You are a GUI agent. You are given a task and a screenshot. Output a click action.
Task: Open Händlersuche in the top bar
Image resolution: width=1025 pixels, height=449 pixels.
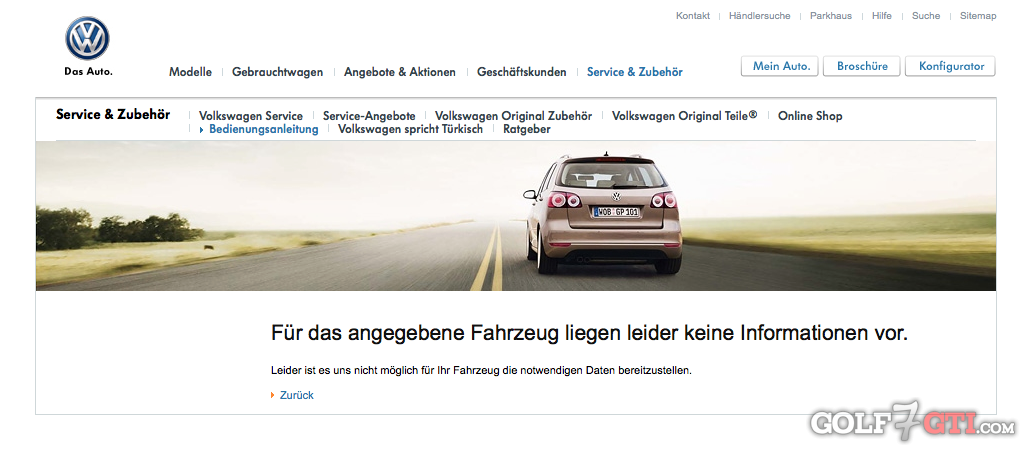[760, 16]
